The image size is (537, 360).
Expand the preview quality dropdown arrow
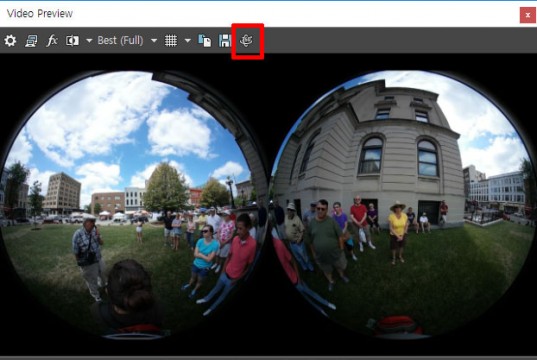coord(154,41)
